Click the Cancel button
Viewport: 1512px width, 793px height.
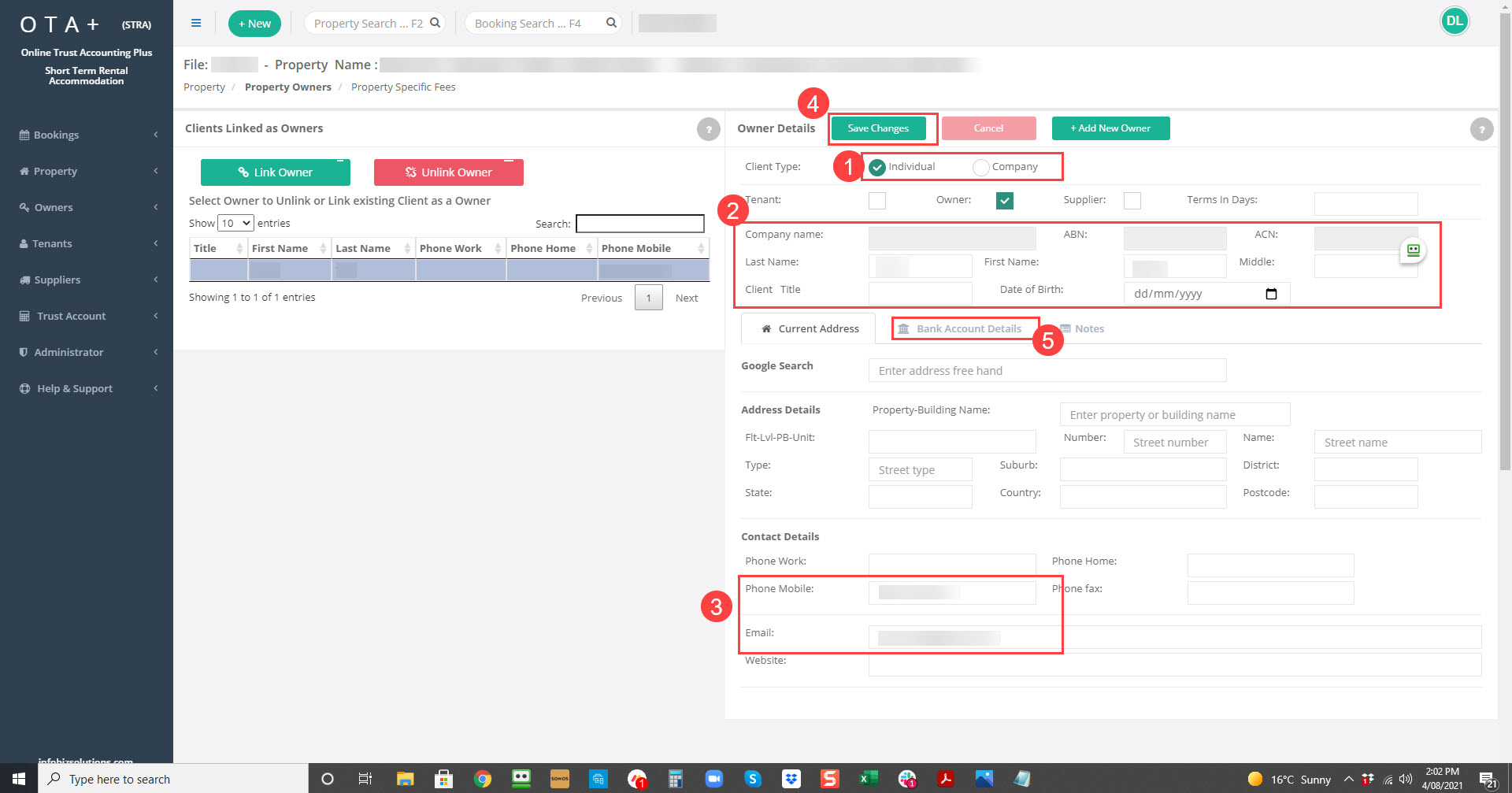[x=988, y=128]
